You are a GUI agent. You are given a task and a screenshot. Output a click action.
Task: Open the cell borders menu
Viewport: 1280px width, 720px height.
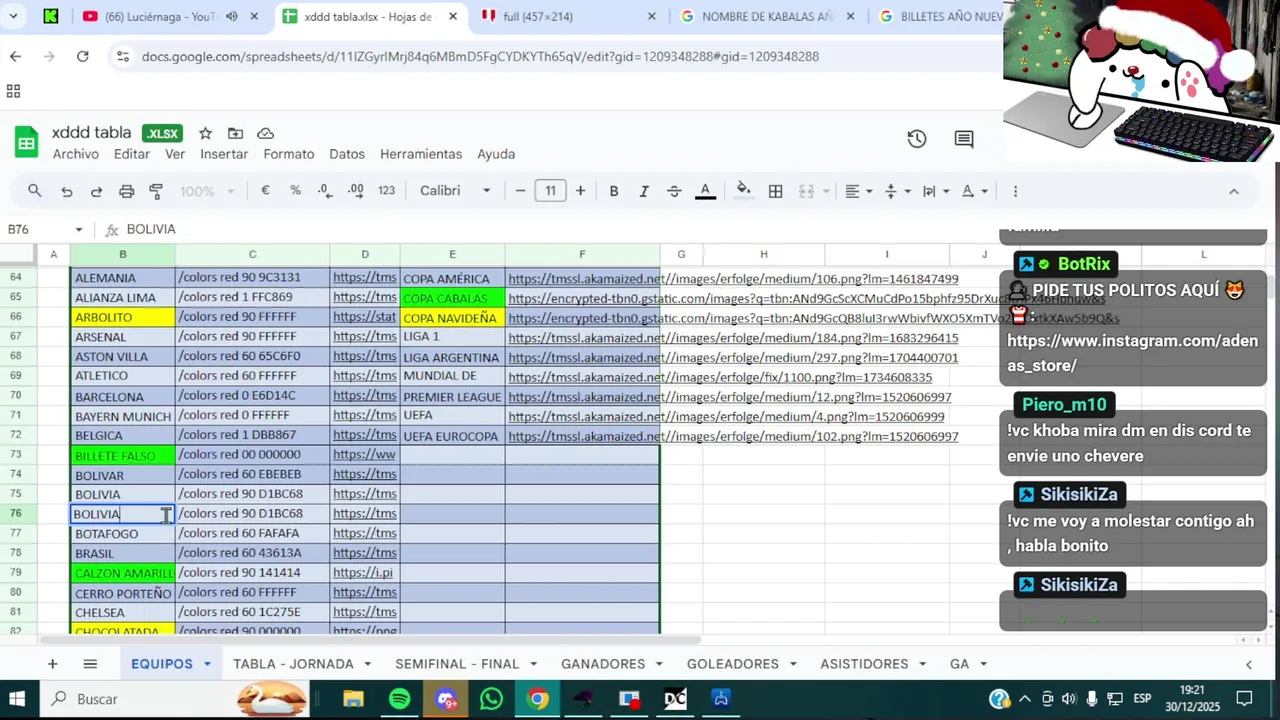click(x=775, y=191)
